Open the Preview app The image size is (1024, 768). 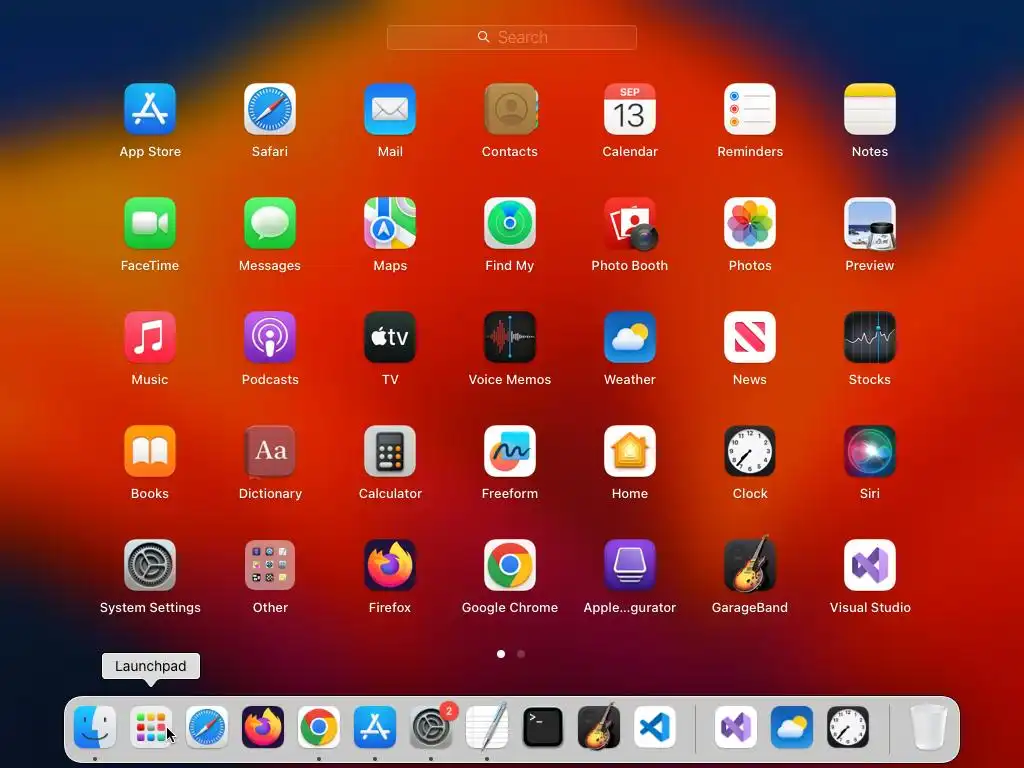pos(870,223)
